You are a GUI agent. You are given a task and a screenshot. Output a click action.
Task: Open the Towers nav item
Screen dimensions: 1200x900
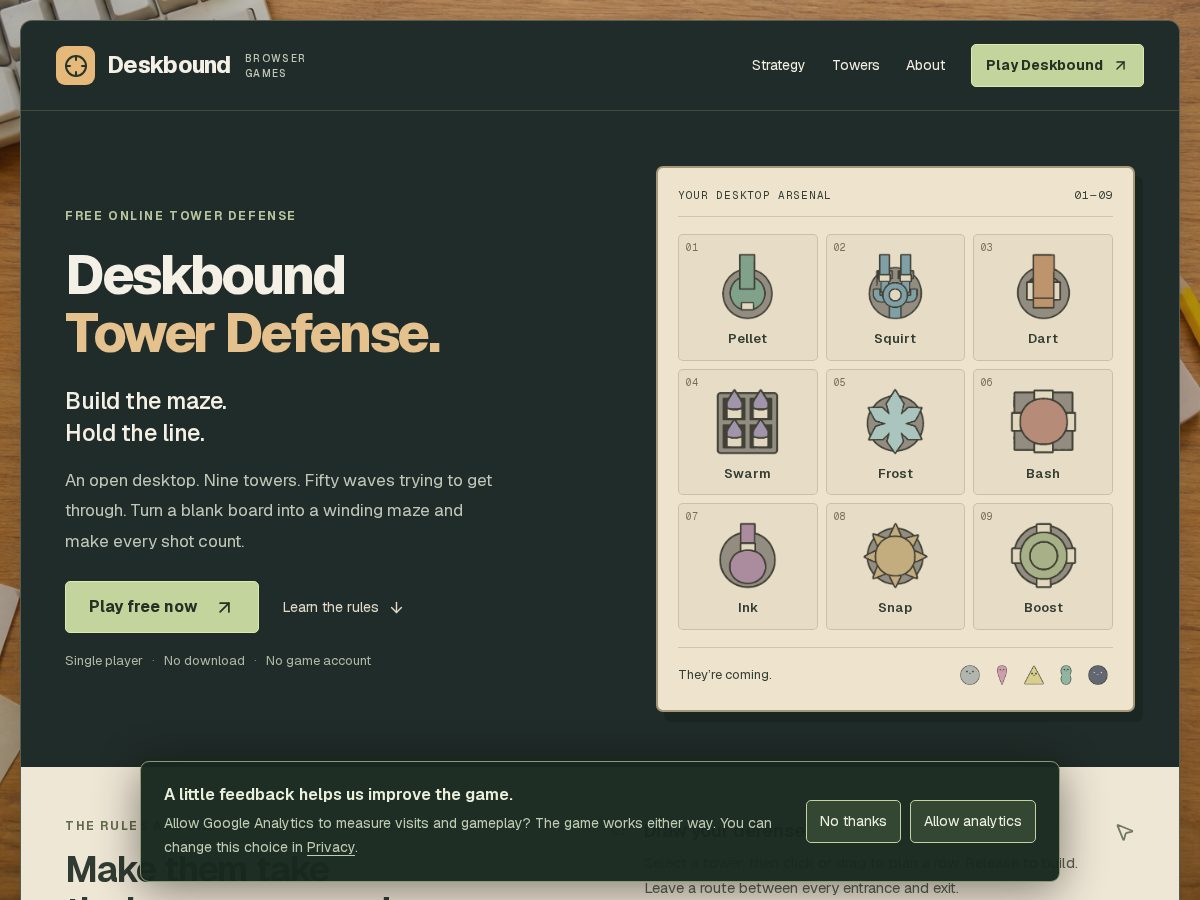point(856,65)
